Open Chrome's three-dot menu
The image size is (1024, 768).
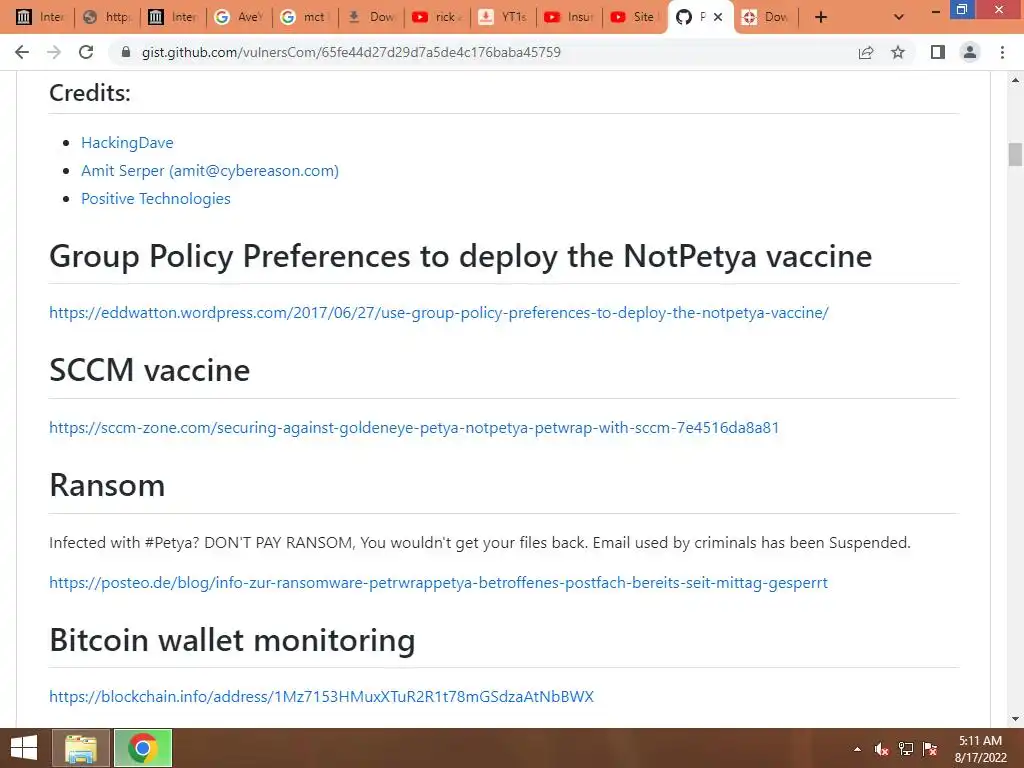tap(1002, 52)
